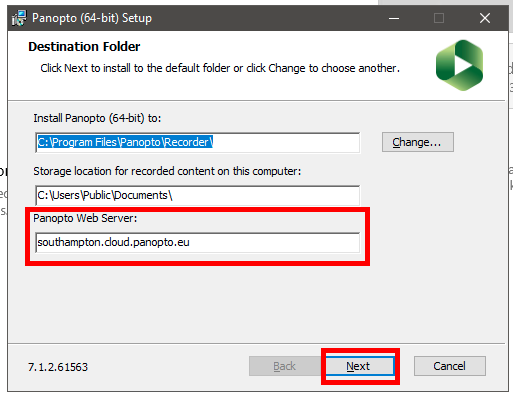Focus the install path field with Recorder path
The image size is (513, 398).
(x=197, y=143)
